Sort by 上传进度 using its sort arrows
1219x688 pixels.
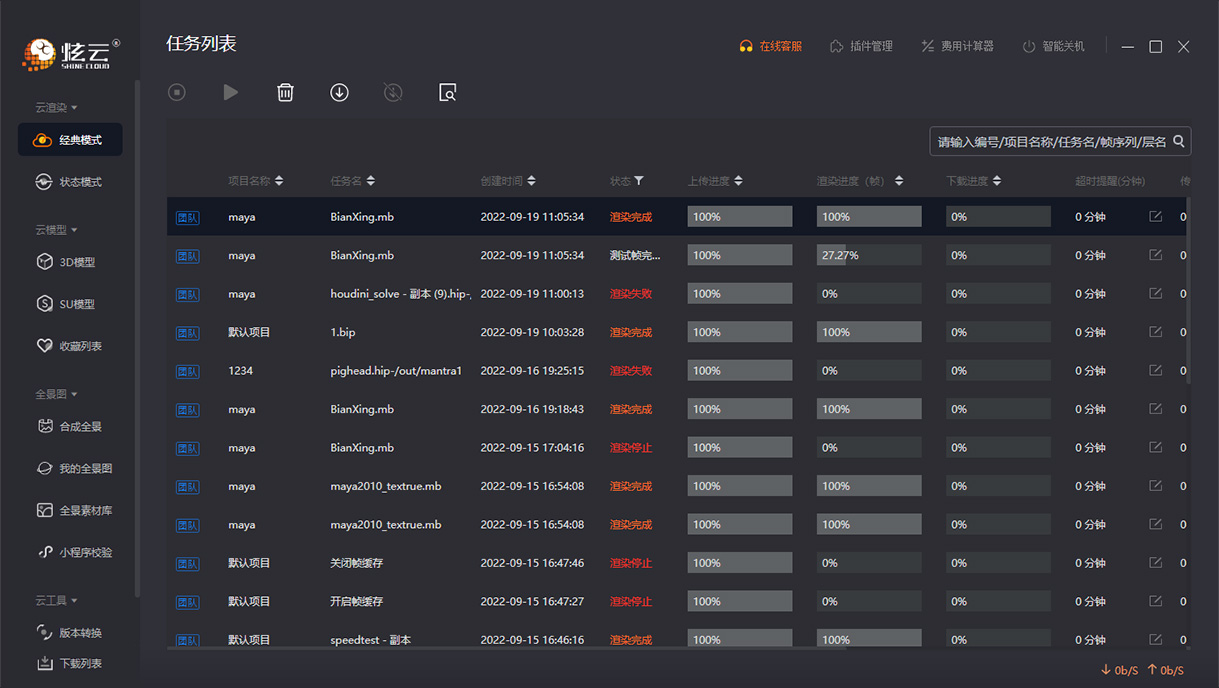[738, 181]
